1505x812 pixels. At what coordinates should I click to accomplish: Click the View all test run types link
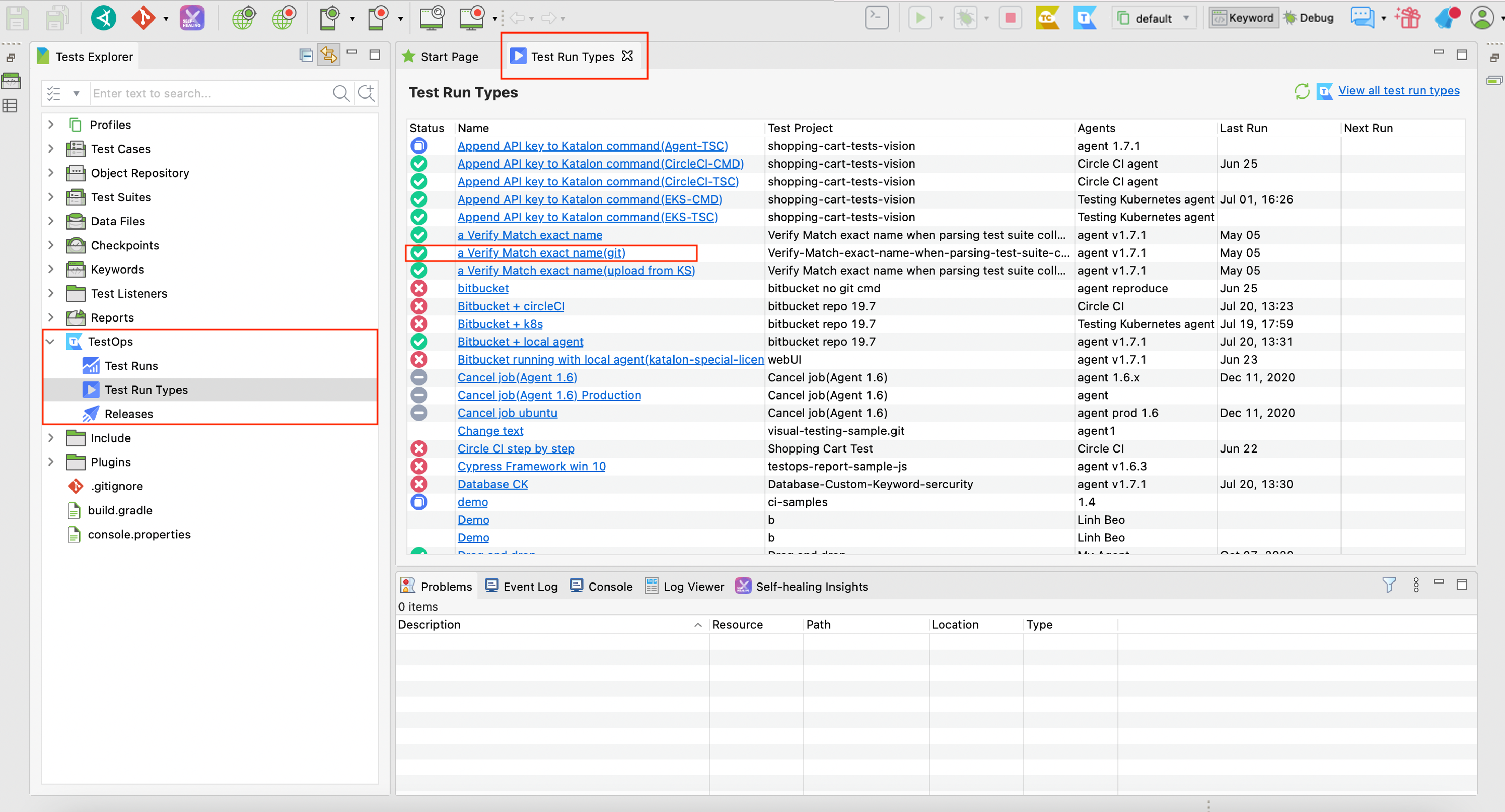1399,91
